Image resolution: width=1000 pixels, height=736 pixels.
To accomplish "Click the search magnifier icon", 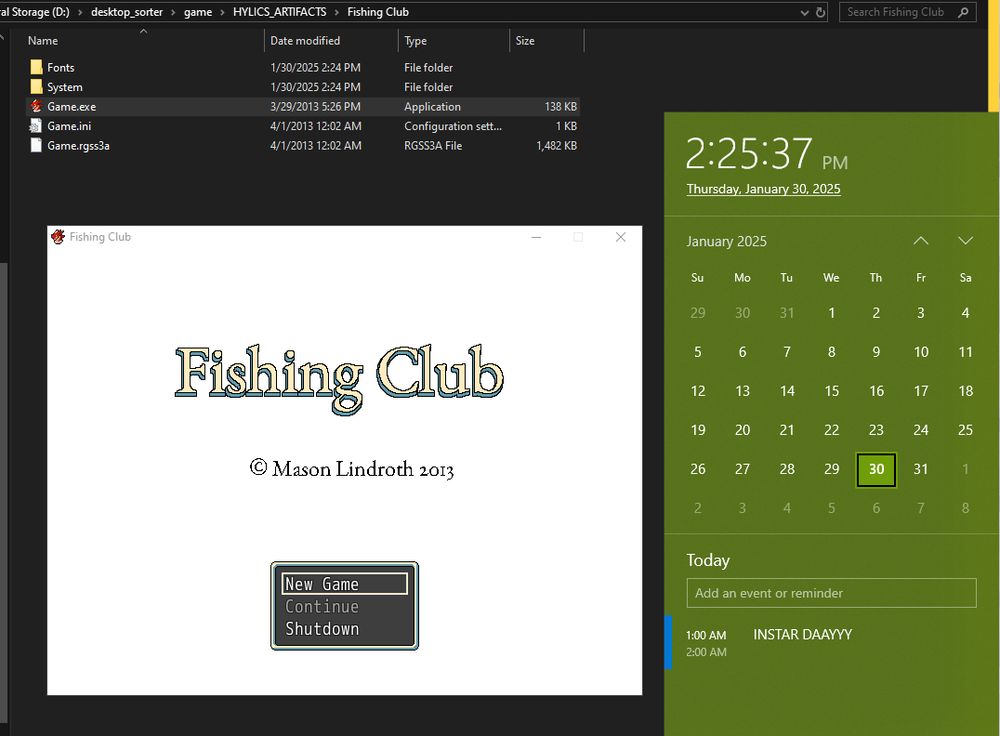I will tap(963, 12).
